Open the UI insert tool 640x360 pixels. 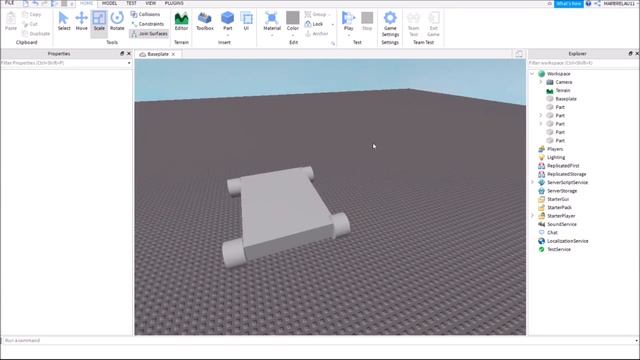point(246,21)
